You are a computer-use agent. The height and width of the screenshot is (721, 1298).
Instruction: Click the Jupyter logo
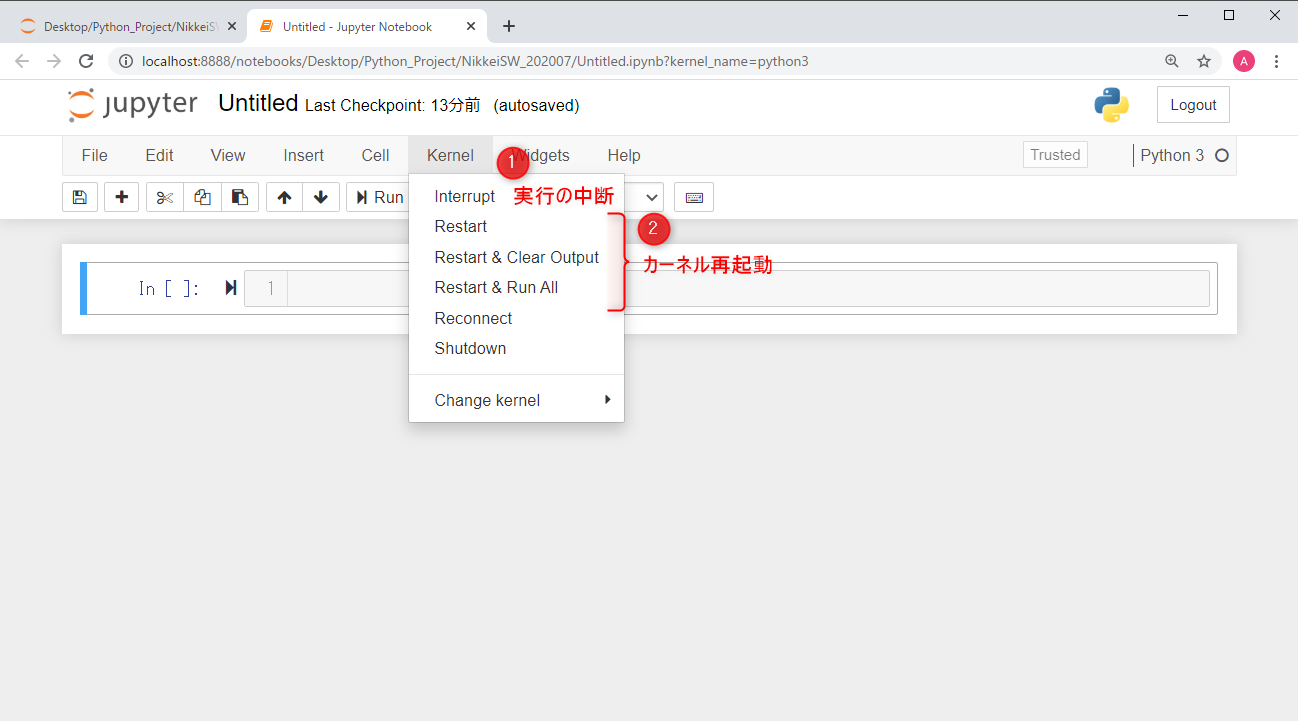[x=133, y=105]
